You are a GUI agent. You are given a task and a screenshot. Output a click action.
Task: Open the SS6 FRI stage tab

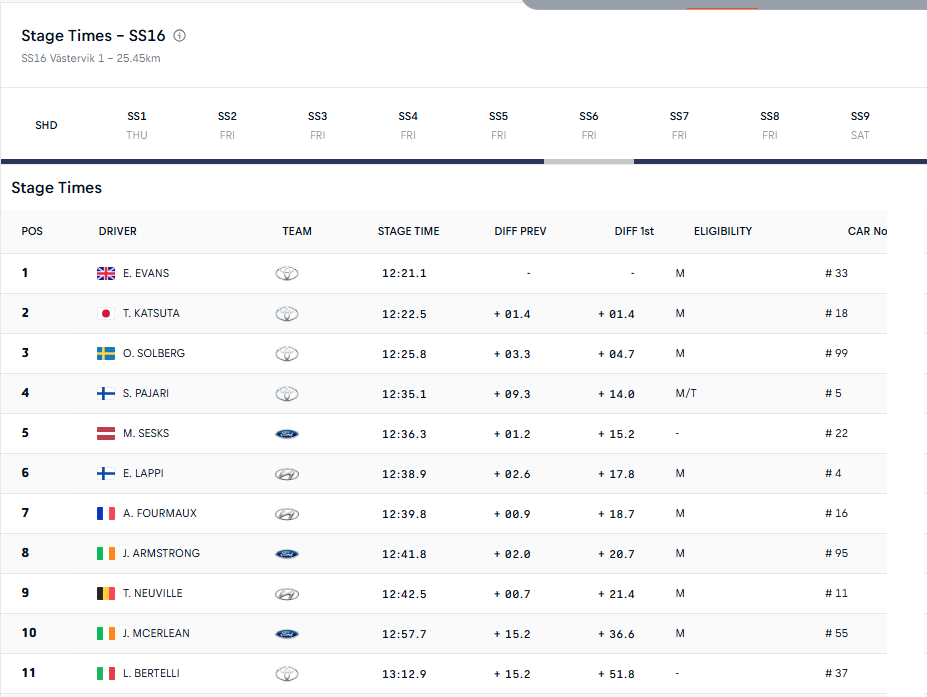coord(589,125)
